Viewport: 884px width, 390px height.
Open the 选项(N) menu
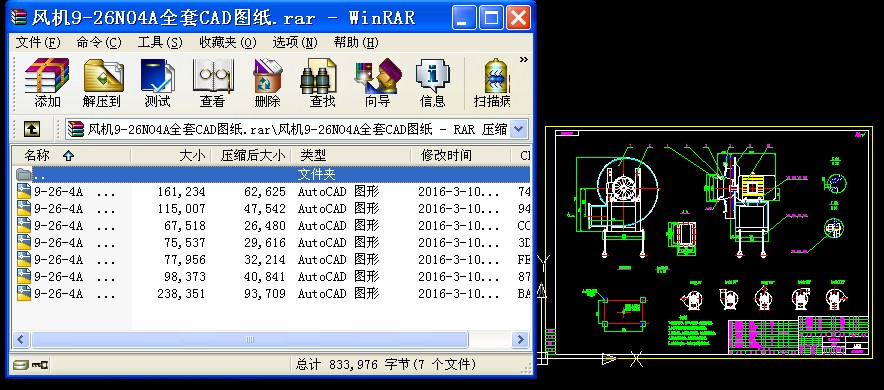(295, 42)
